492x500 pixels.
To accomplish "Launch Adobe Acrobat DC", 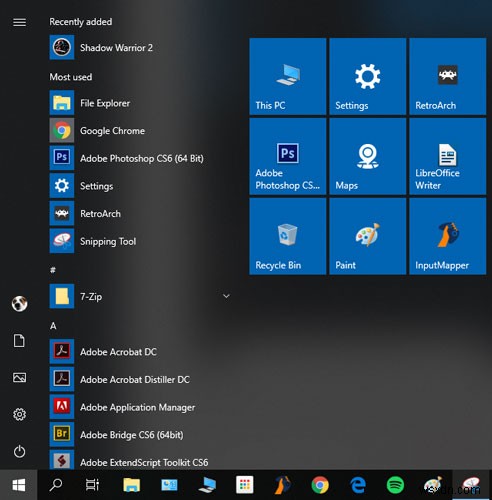I will [140, 352].
